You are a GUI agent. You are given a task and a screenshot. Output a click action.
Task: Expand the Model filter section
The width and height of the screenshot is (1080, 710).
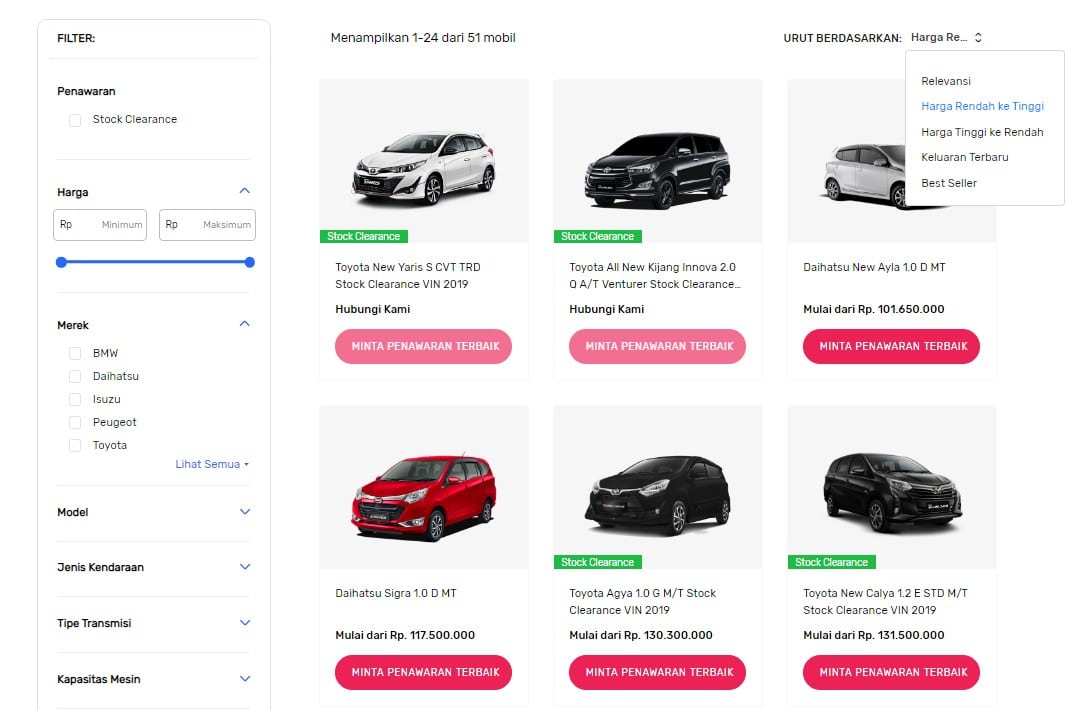point(245,512)
